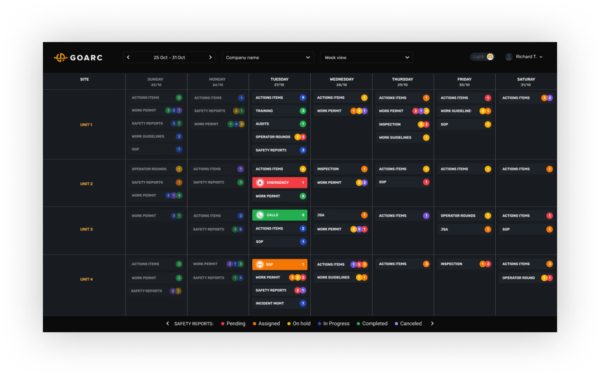Open the Week view dropdown

tap(367, 57)
